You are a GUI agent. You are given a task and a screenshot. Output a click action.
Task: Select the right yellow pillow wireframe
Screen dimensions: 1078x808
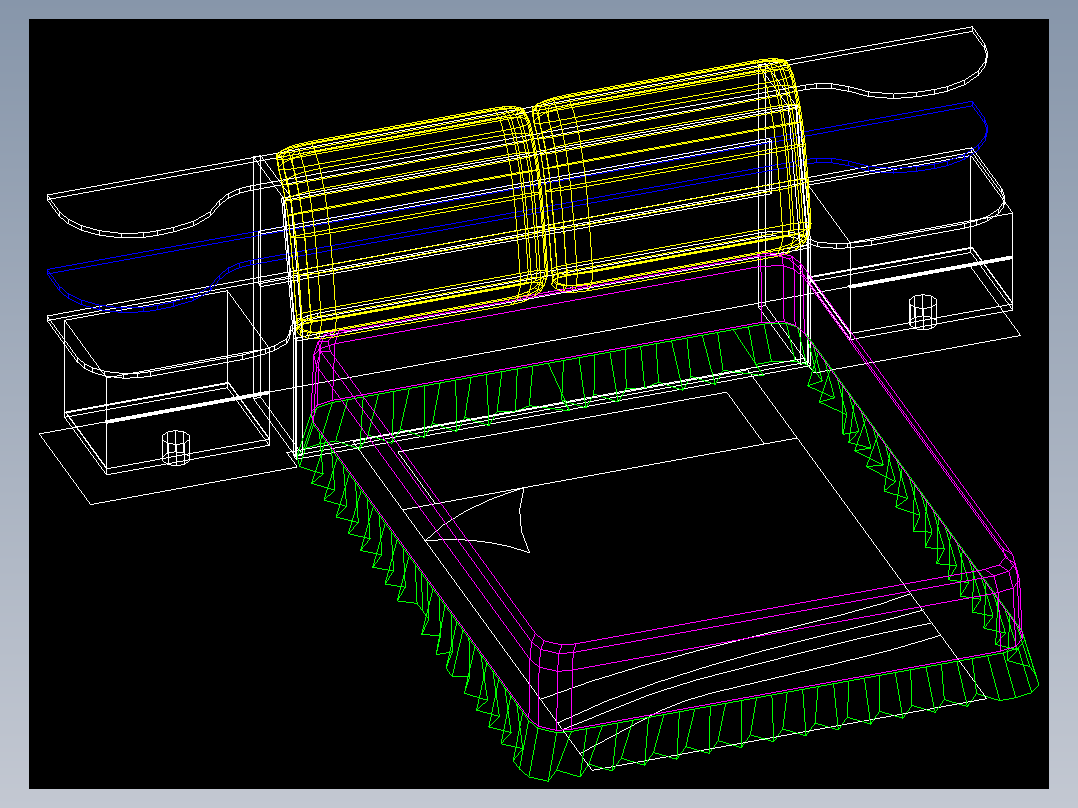(x=672, y=175)
